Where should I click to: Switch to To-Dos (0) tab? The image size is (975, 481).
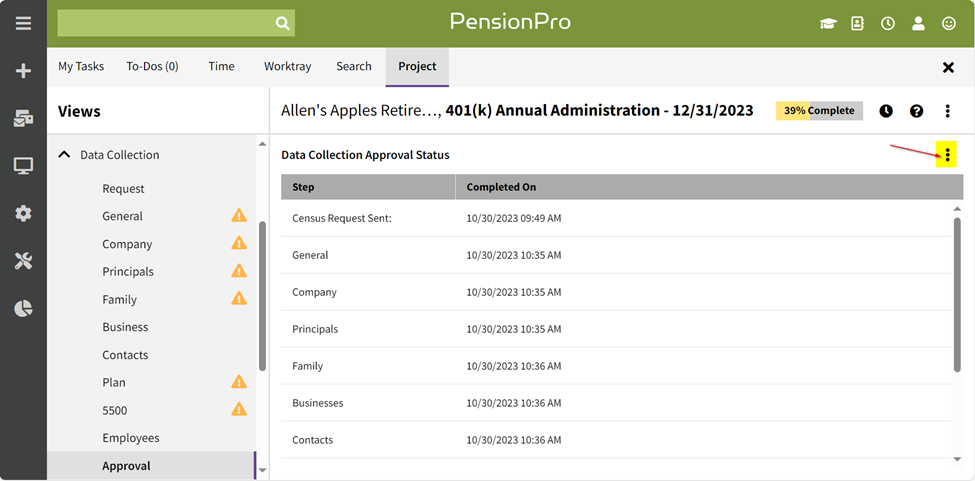[x=152, y=66]
